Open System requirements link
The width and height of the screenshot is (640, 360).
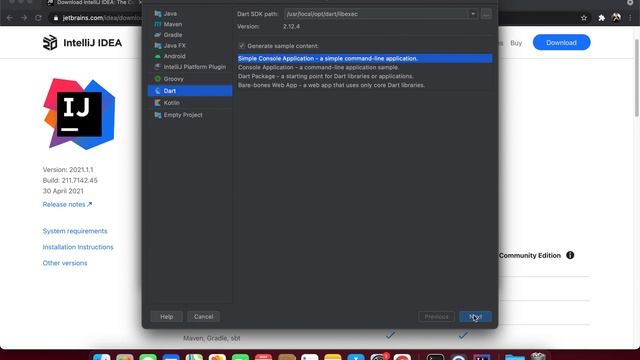point(75,231)
